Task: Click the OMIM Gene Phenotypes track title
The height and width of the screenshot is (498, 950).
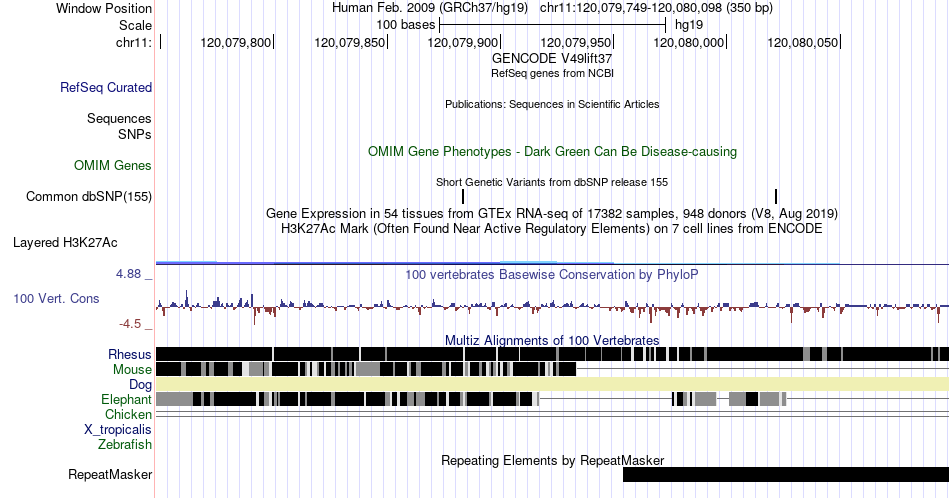Action: point(552,151)
